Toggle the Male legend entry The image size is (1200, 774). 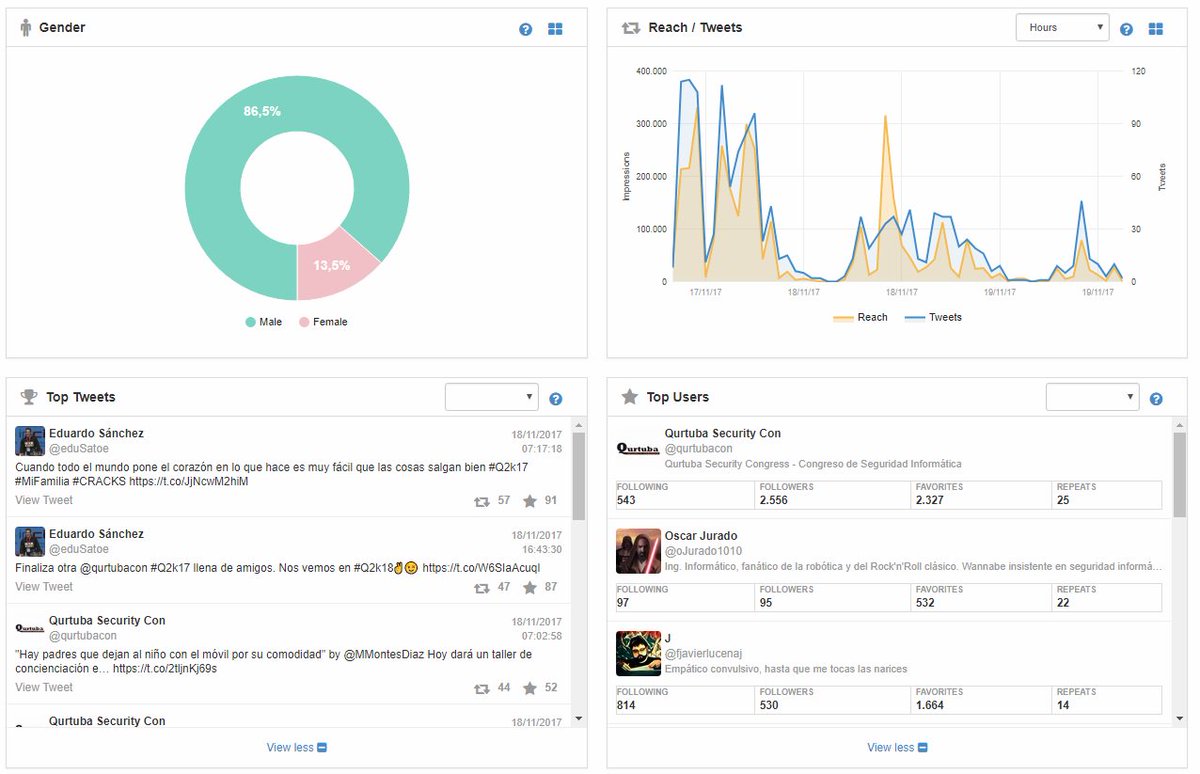coord(264,322)
